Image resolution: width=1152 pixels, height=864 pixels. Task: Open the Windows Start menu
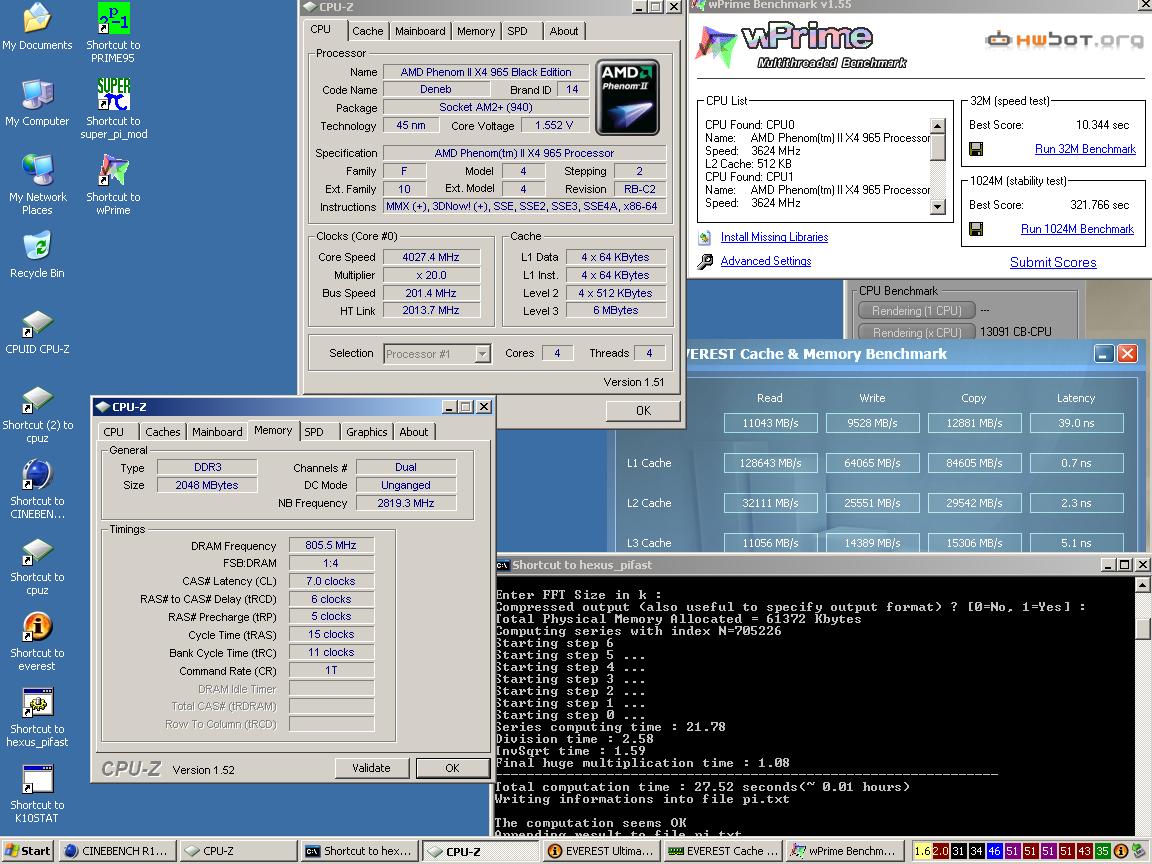(x=27, y=851)
